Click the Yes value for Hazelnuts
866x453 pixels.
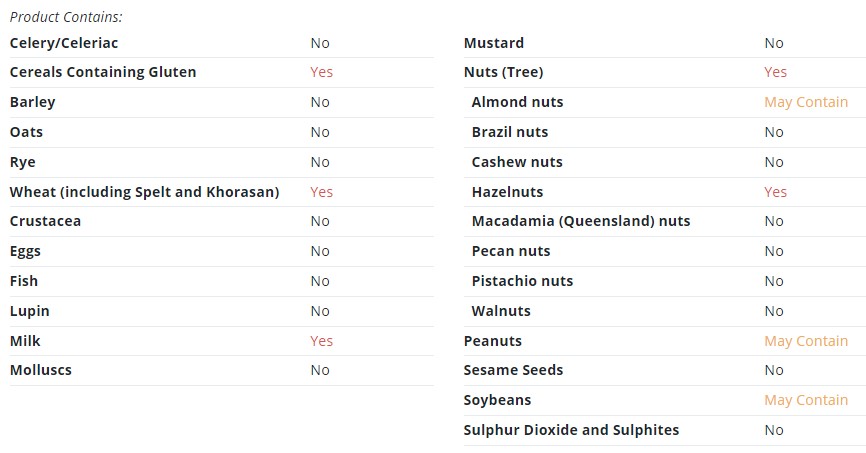pyautogui.click(x=775, y=192)
